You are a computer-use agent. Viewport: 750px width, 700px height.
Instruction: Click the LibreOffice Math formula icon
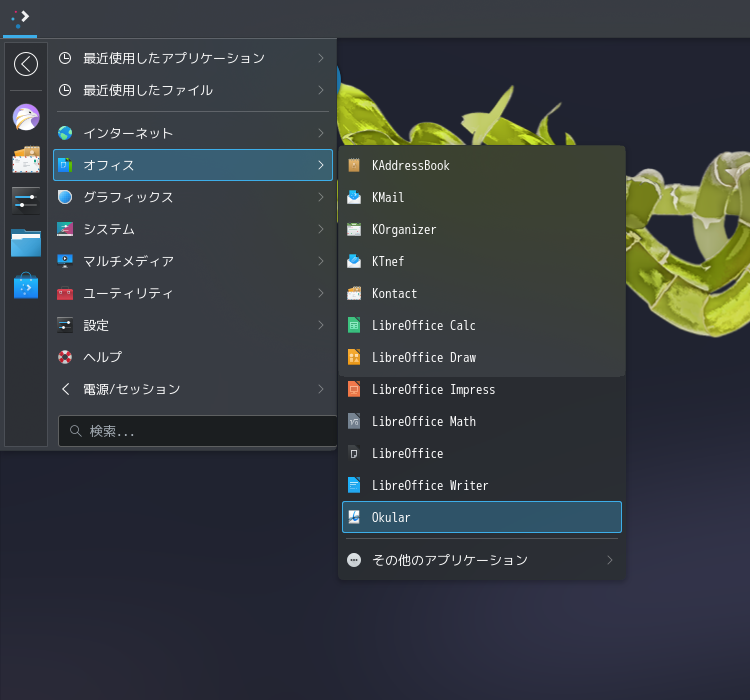[354, 422]
